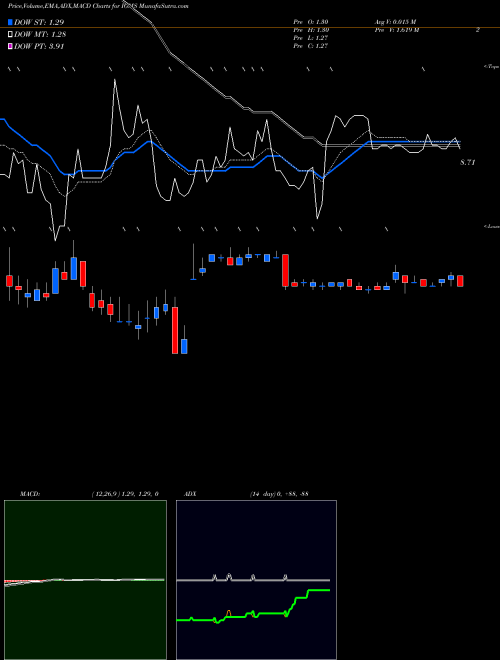This screenshot has width=500, height=660.
Task: Open the green MACD chart panel
Action: [85, 580]
